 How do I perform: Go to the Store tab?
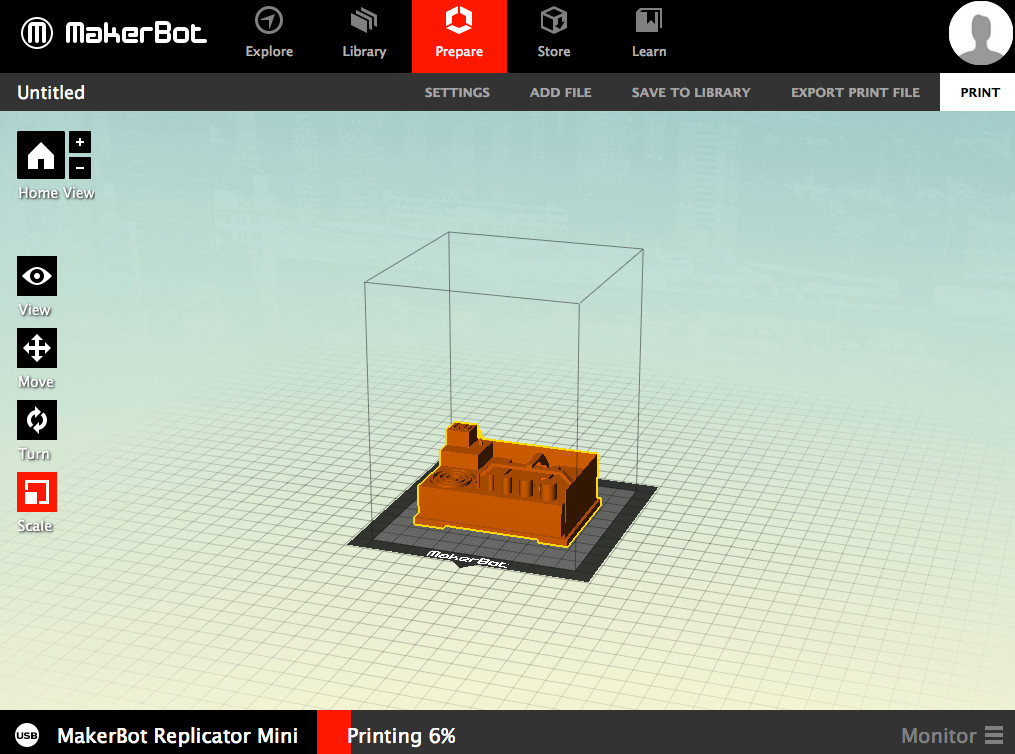[554, 34]
